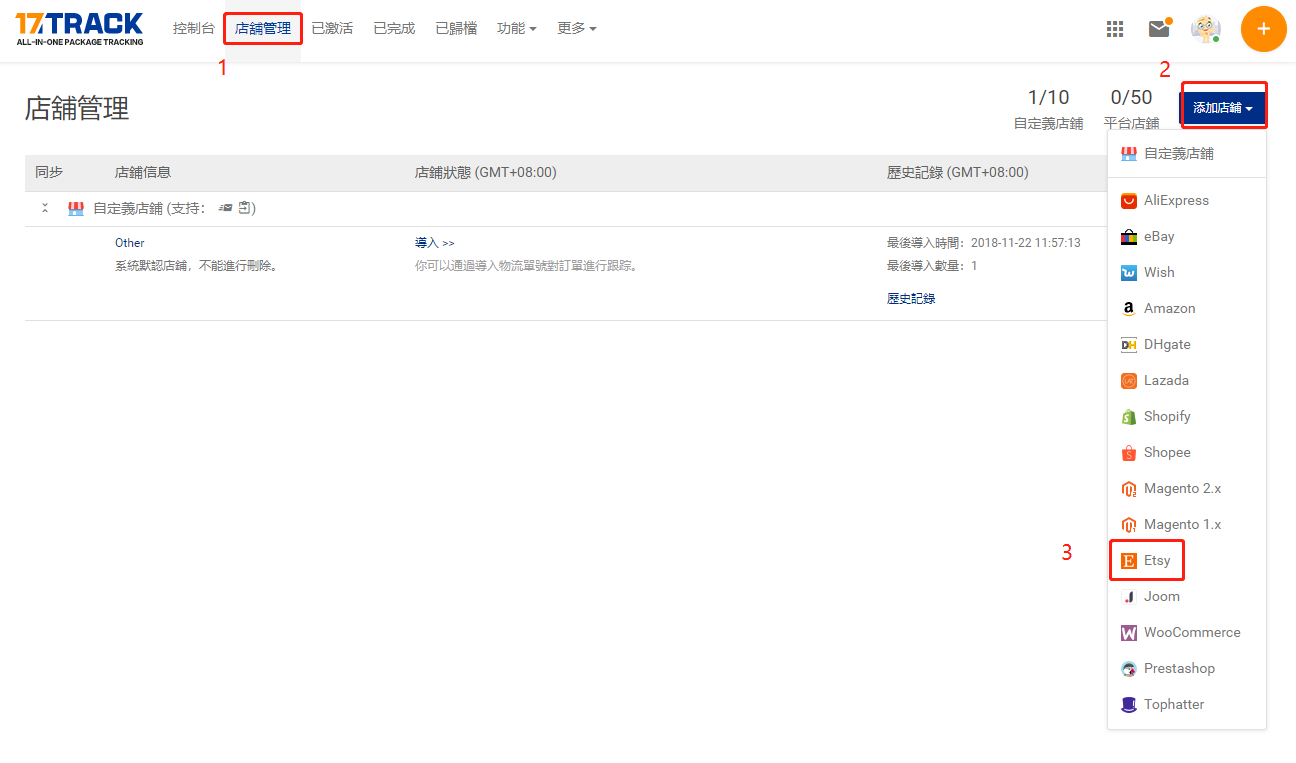The width and height of the screenshot is (1296, 763).
Task: Click the Shopify bag icon
Action: tap(1129, 416)
